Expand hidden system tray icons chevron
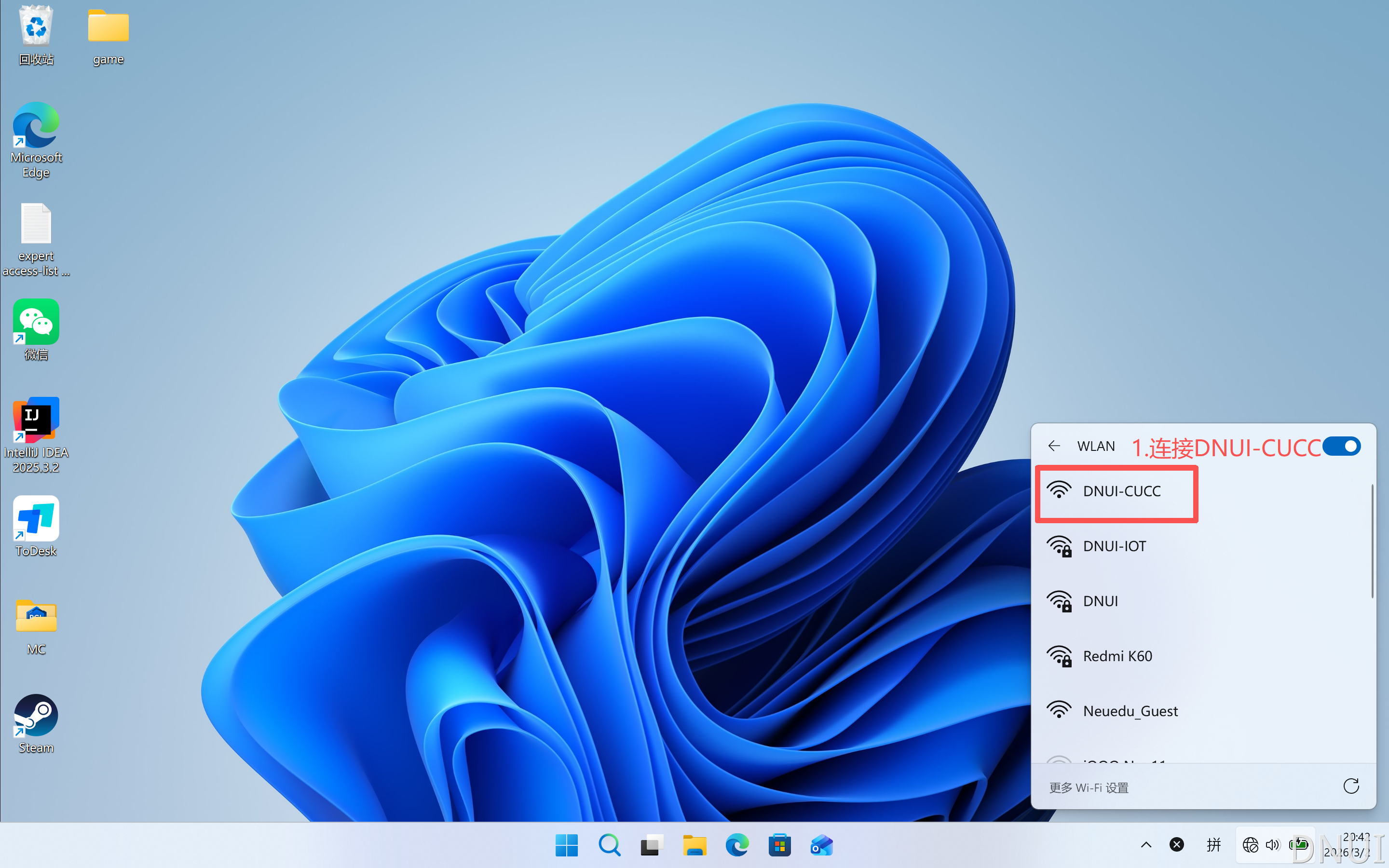The width and height of the screenshot is (1389, 868). click(1145, 844)
